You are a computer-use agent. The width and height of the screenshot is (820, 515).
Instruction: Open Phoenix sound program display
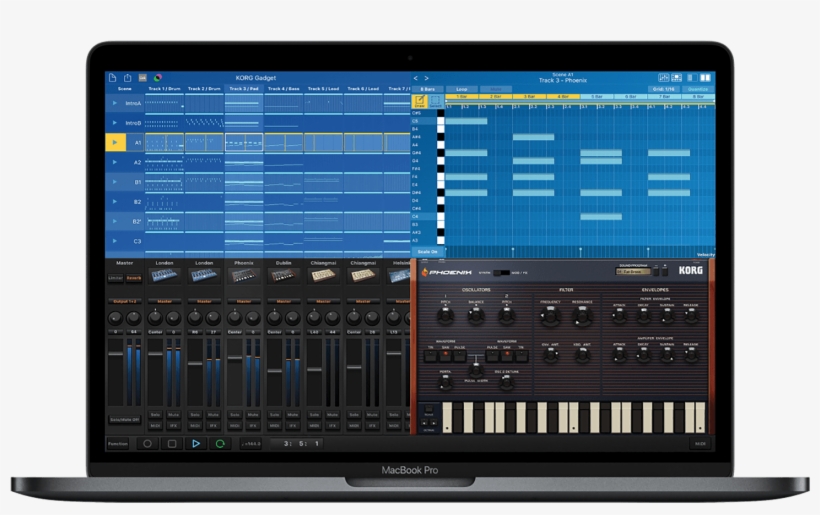633,272
